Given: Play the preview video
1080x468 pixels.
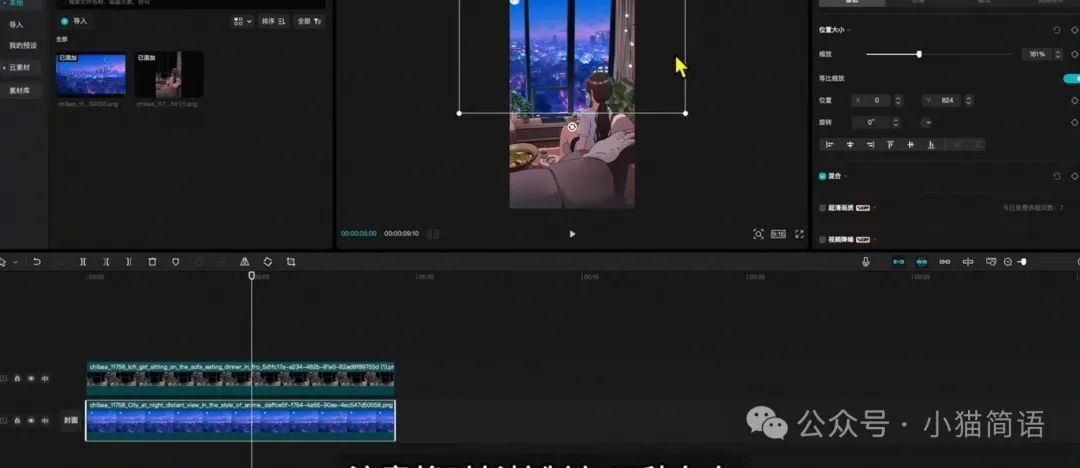Looking at the screenshot, I should click(572, 234).
